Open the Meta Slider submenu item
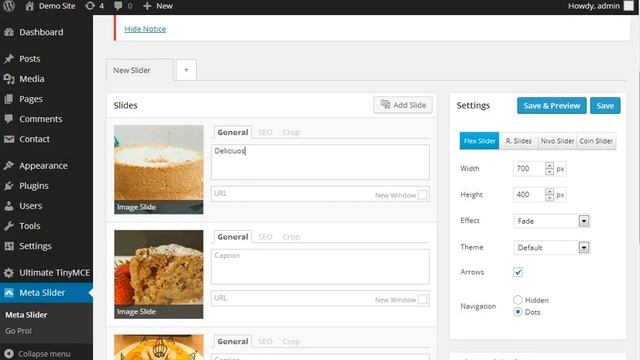The height and width of the screenshot is (360, 640). click(x=26, y=315)
